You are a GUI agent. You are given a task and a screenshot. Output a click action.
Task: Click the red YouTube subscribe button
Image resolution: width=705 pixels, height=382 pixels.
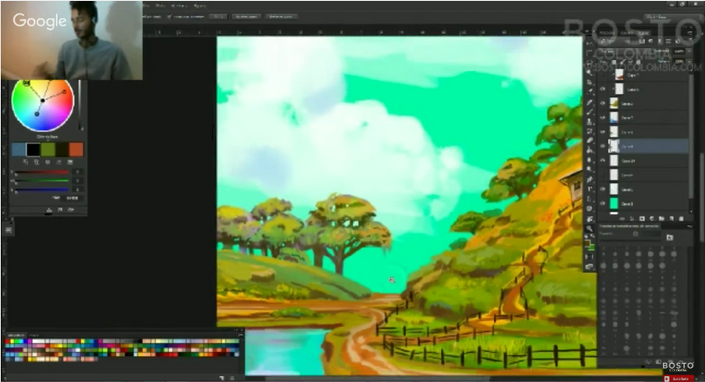[678, 379]
